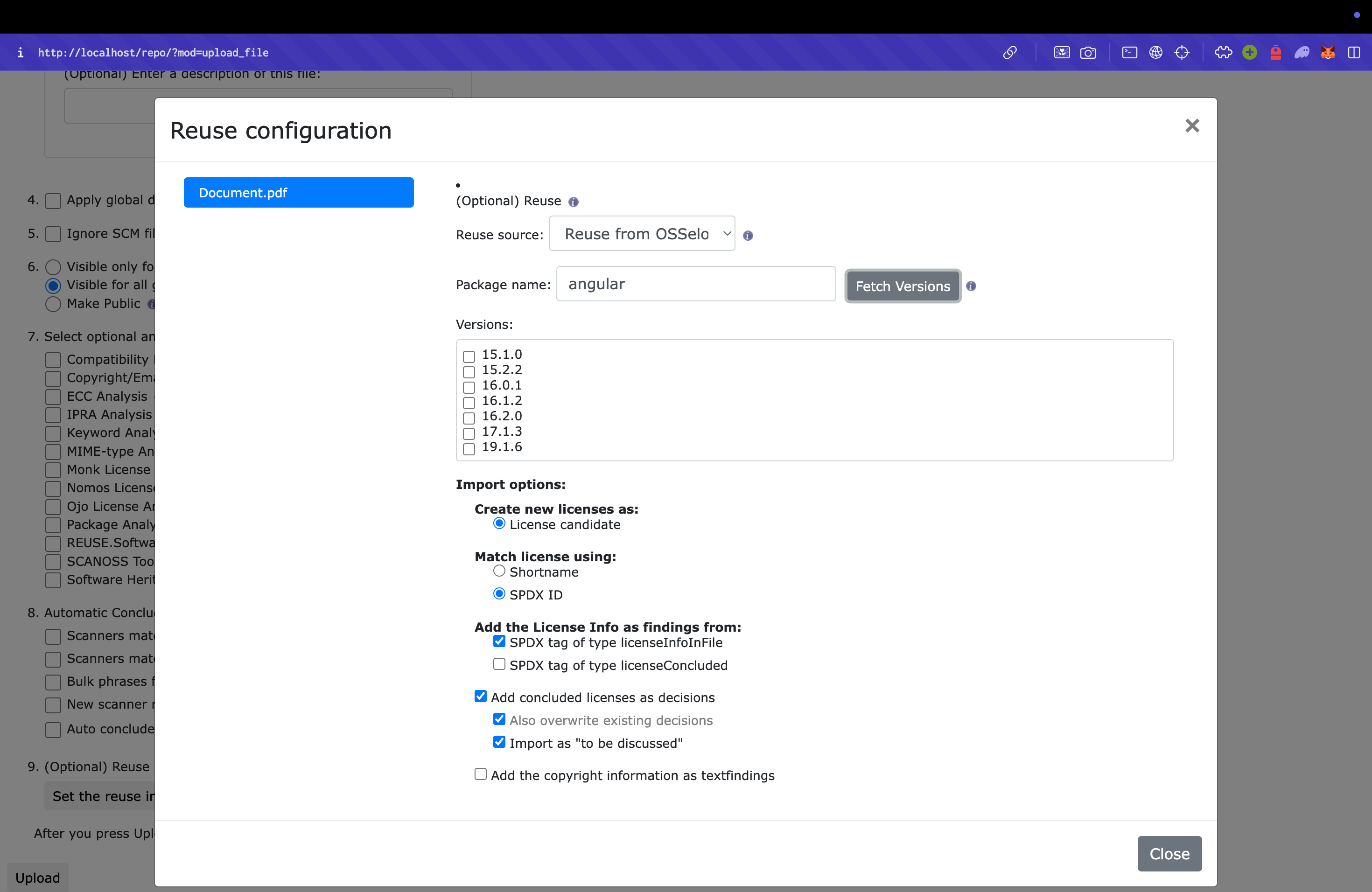Image resolution: width=1372 pixels, height=892 pixels.
Task: Click the Close button at dialog bottom
Action: click(1169, 853)
